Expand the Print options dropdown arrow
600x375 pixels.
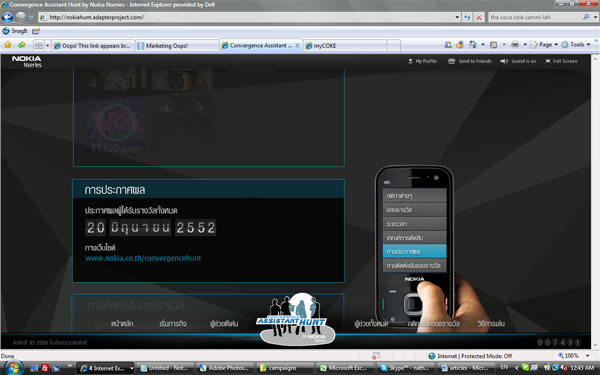tap(525, 45)
